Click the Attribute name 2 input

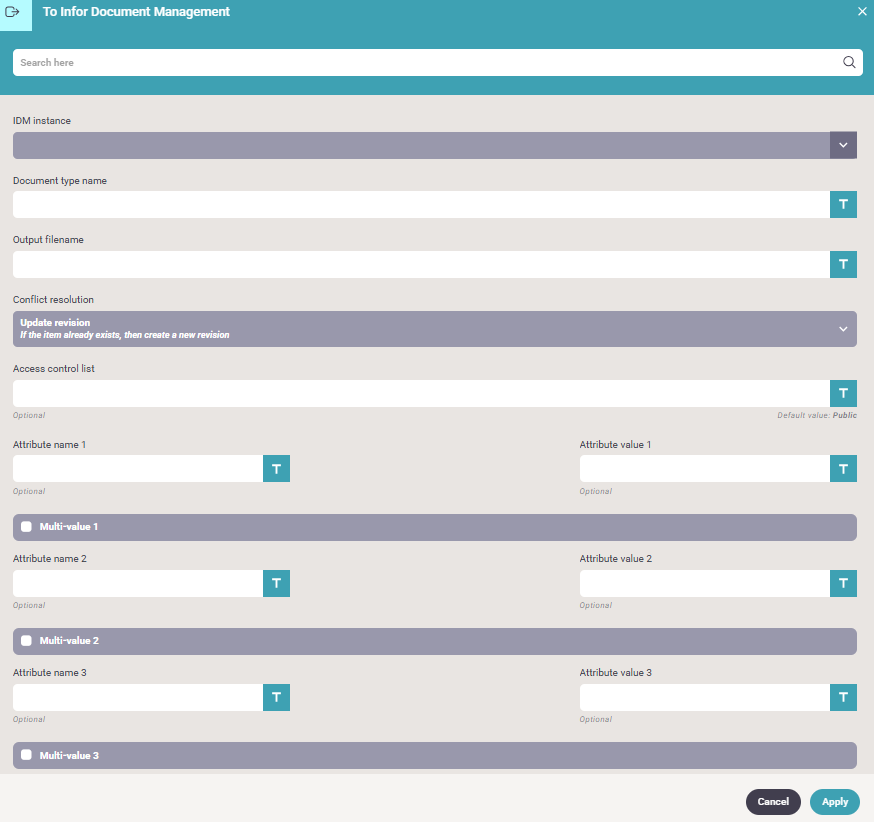coord(138,583)
